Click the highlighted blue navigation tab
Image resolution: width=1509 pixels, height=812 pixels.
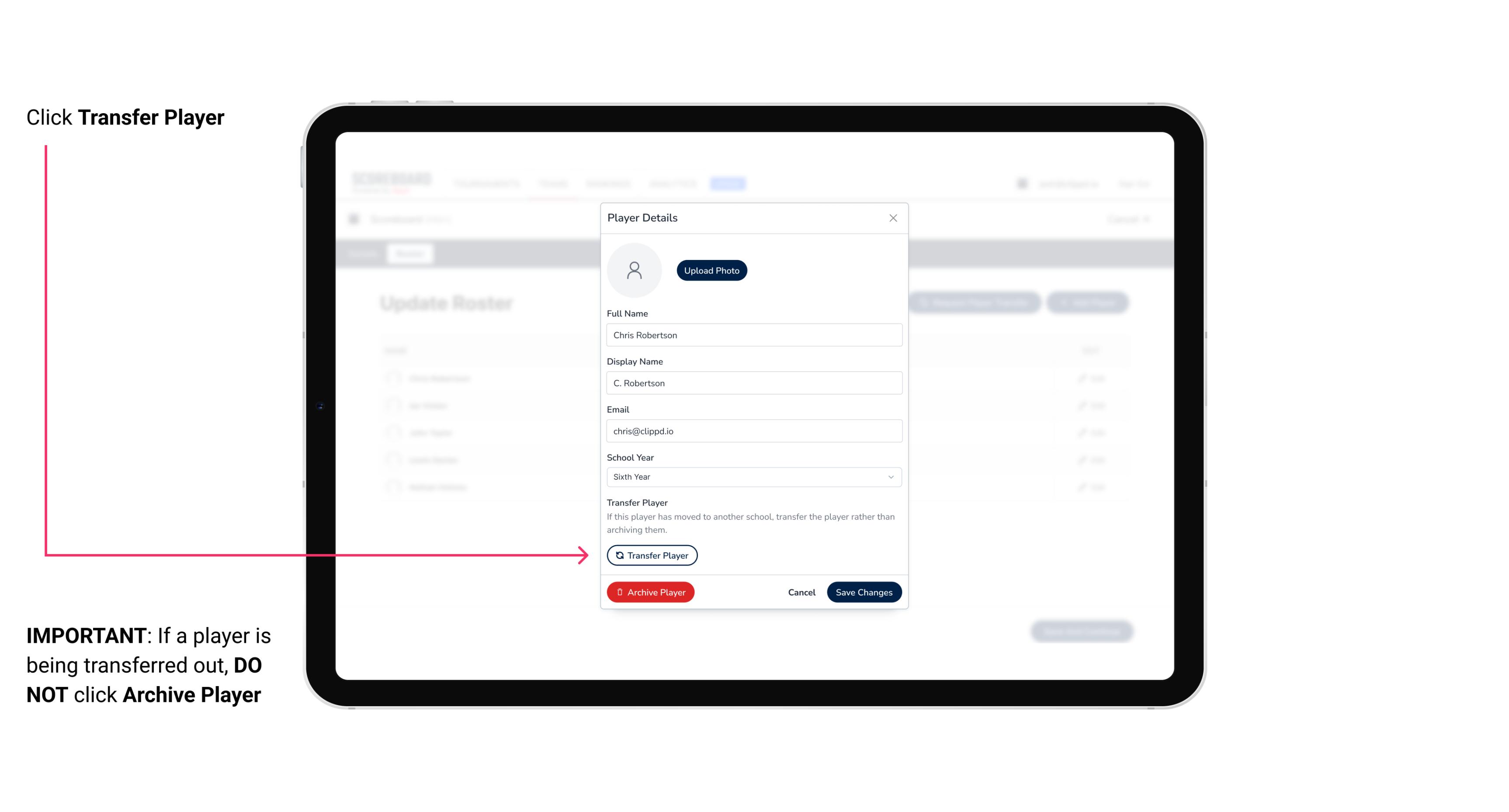730,183
